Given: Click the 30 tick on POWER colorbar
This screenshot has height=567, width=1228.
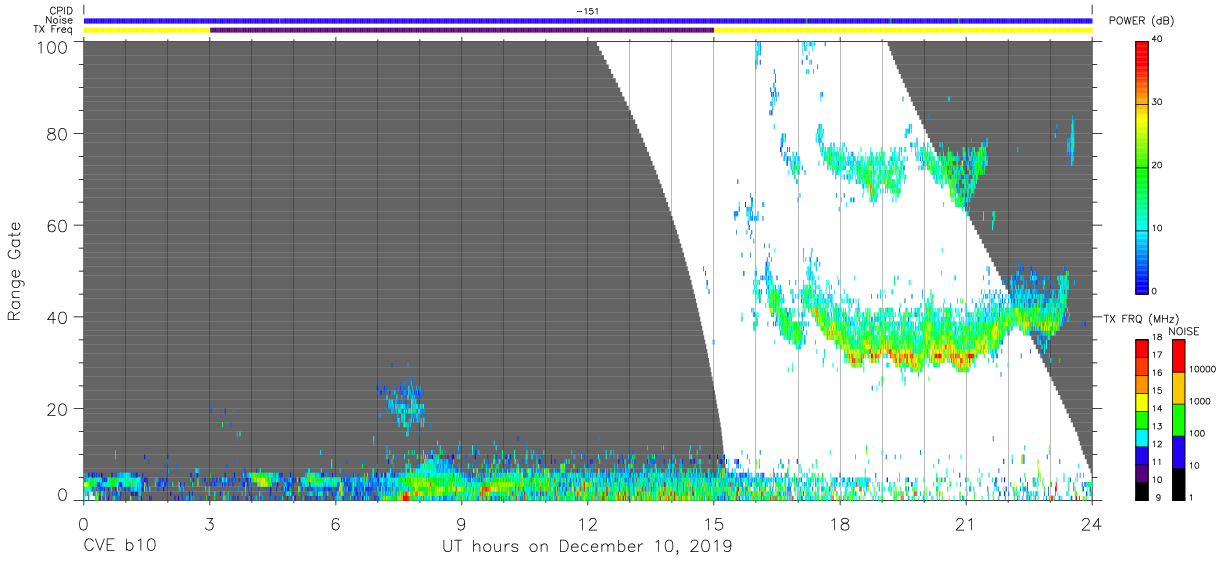Looking at the screenshot, I should (1157, 102).
